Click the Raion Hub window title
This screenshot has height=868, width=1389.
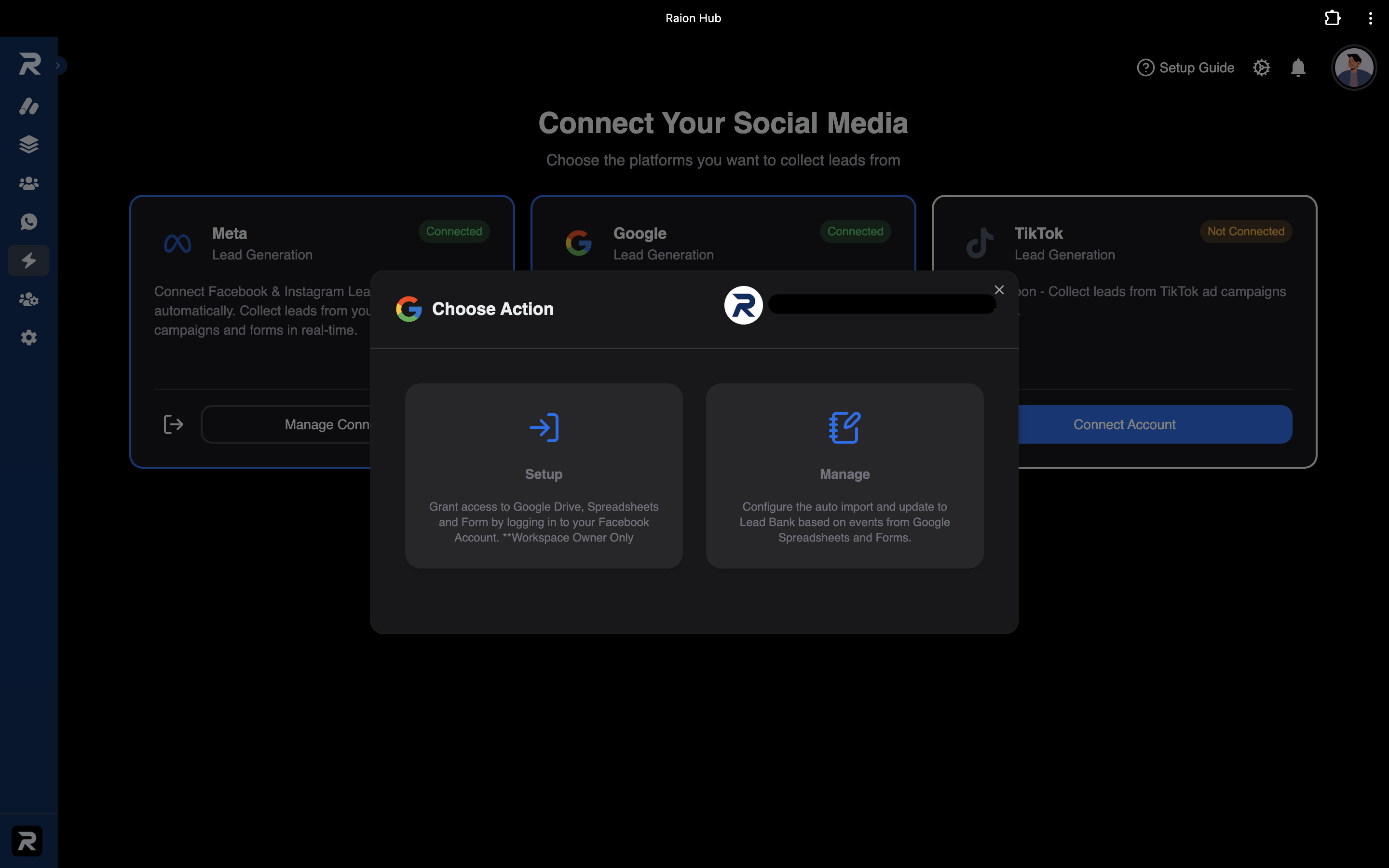694,18
